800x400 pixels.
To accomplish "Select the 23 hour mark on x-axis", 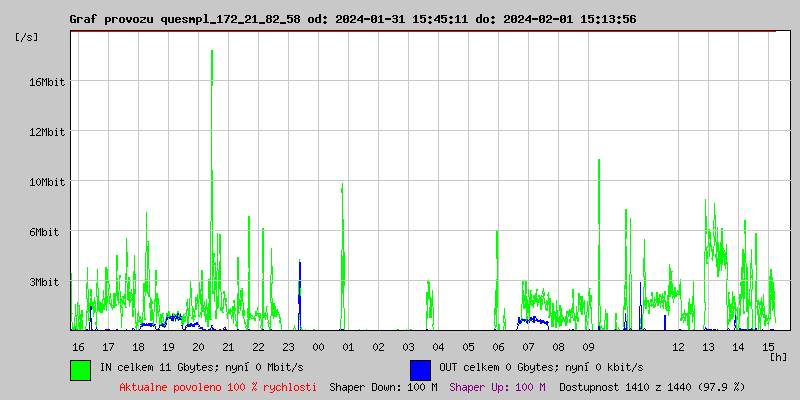I will 288,346.
